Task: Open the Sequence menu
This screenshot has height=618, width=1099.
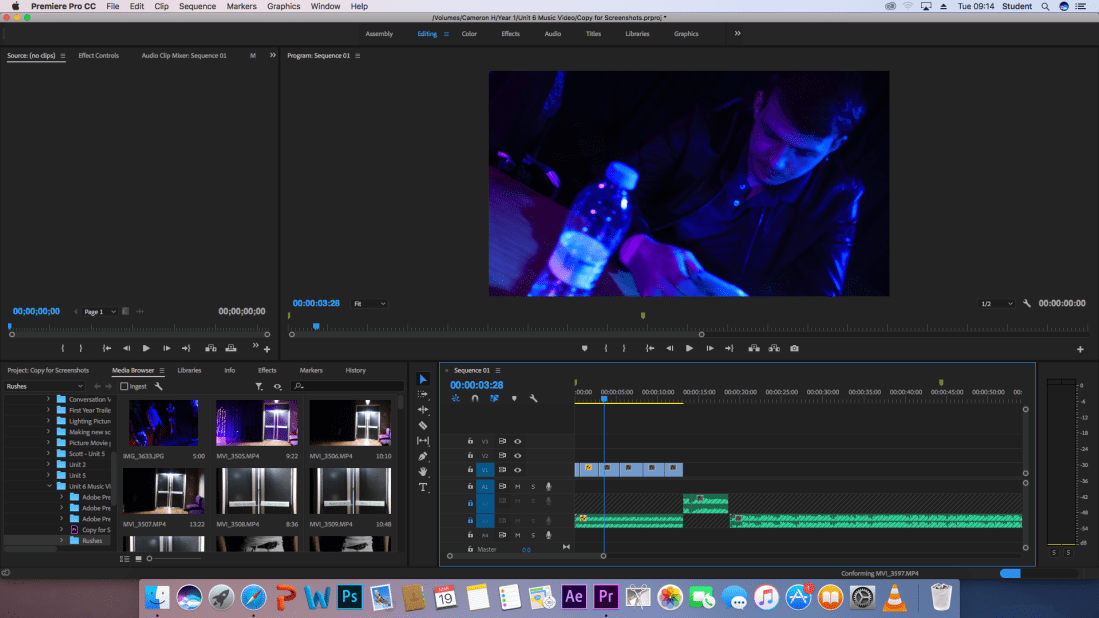Action: tap(197, 6)
